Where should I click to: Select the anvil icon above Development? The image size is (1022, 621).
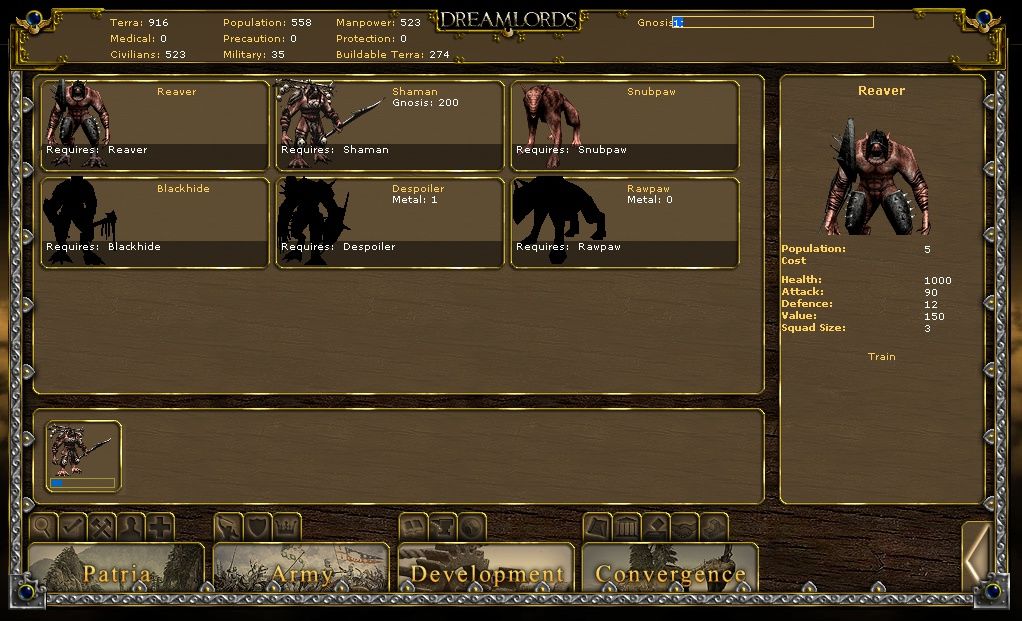(443, 527)
